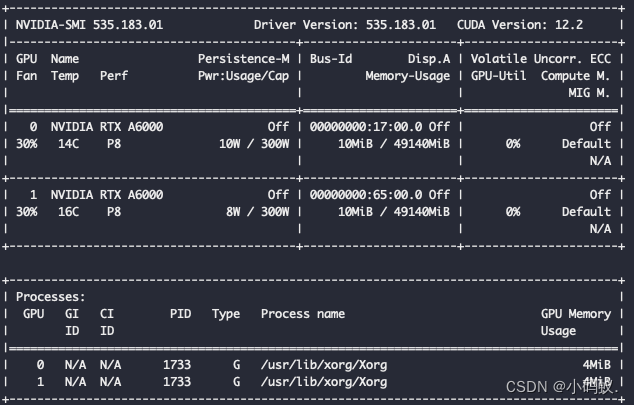Click bus ID 00000000:65:00.0
The image size is (634, 405).
(x=366, y=195)
